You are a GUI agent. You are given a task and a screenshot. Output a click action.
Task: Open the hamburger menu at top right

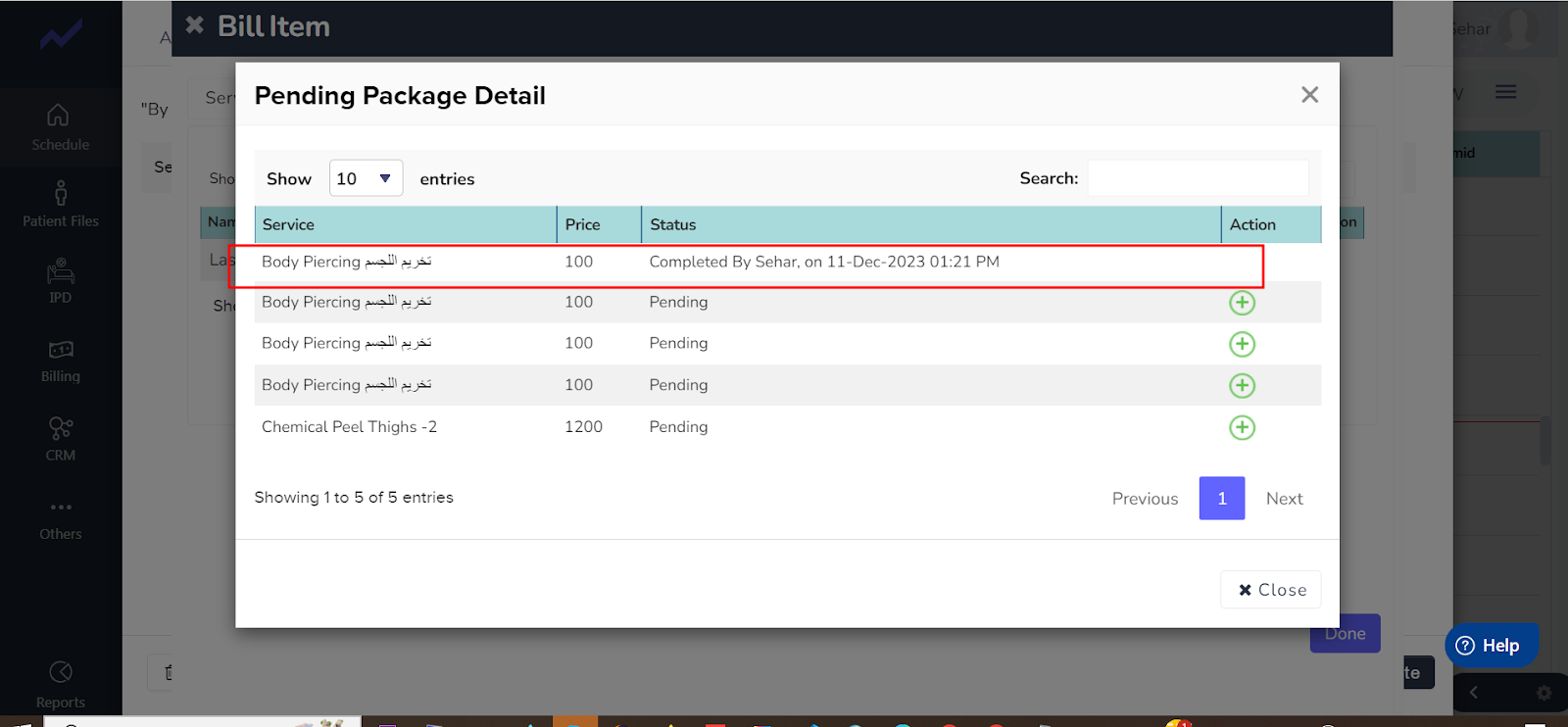[1506, 92]
